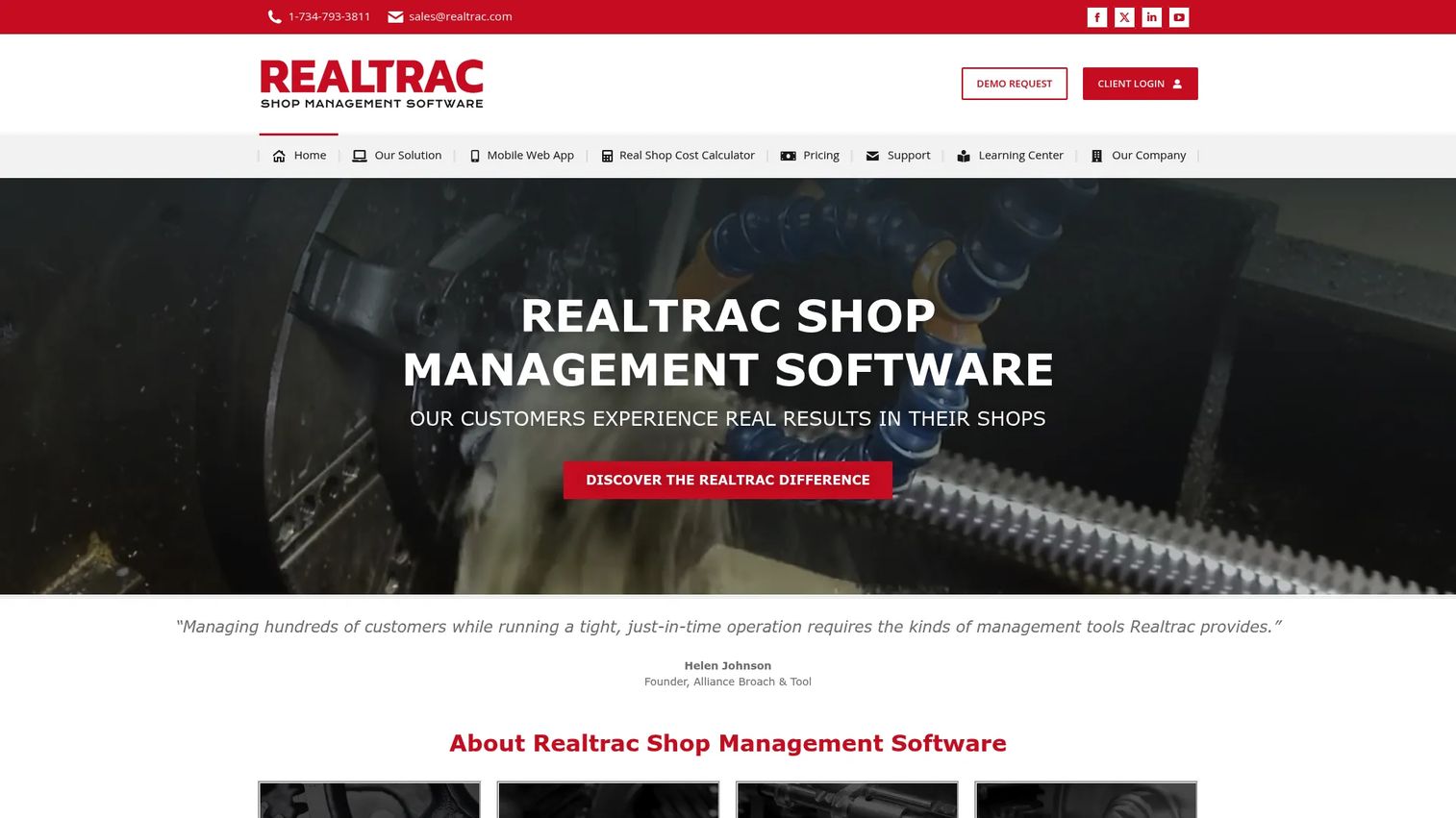Open the fourth About section thumbnail
The image size is (1456, 818).
(x=1086, y=800)
